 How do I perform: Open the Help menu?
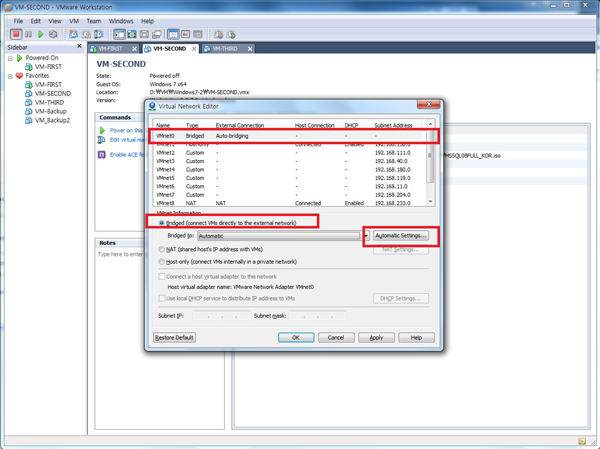147,21
